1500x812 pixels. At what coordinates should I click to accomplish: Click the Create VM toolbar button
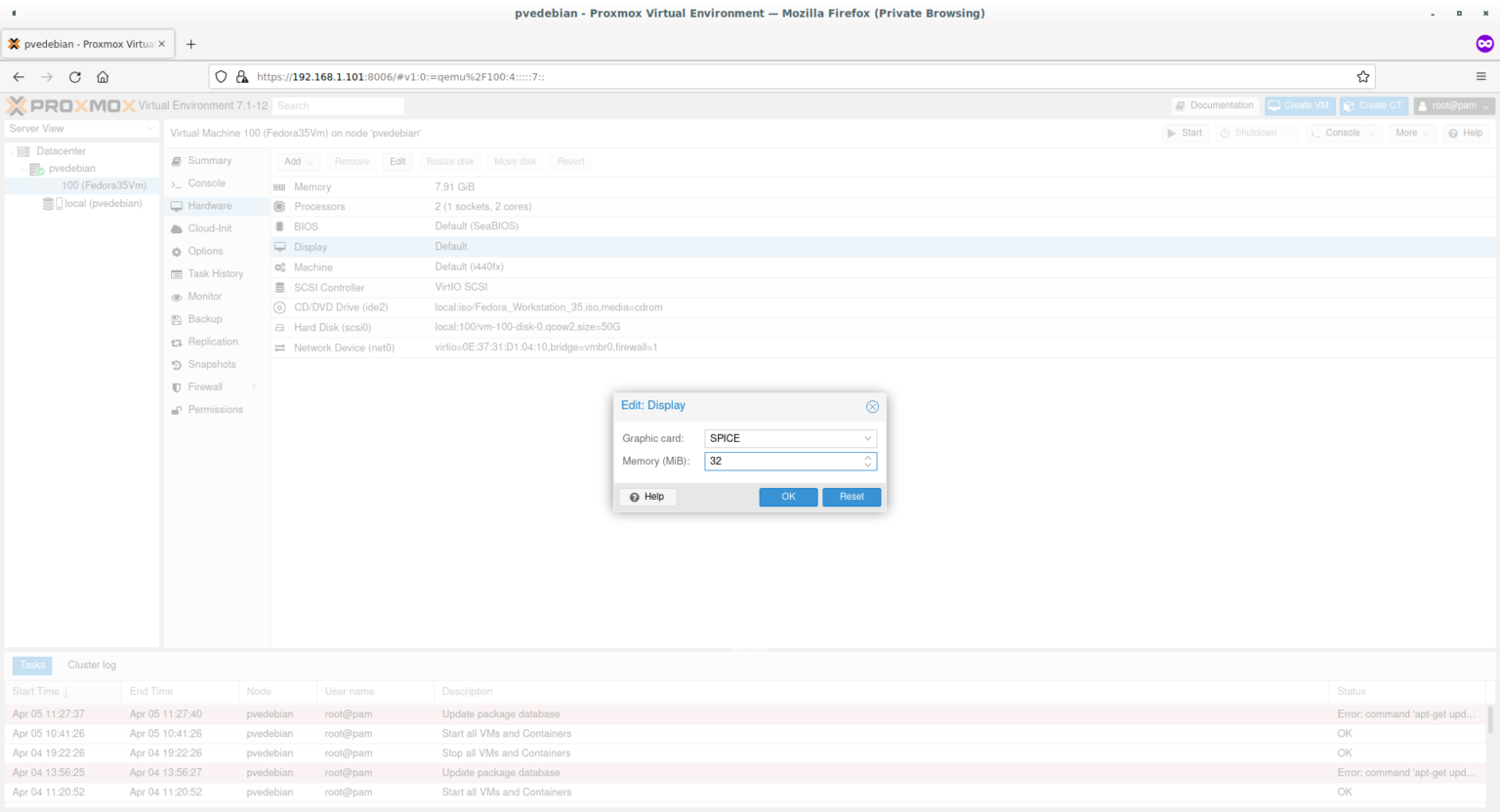(x=1299, y=105)
